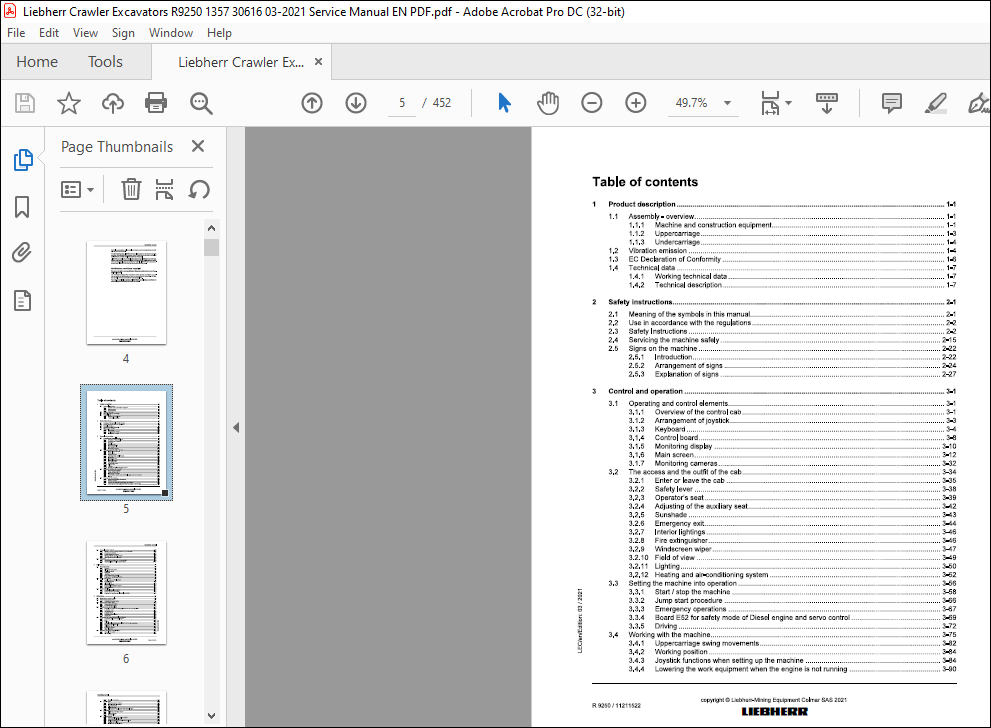This screenshot has height=728, width=991.
Task: Open the Layers/content sidebar panel
Action: [22, 301]
